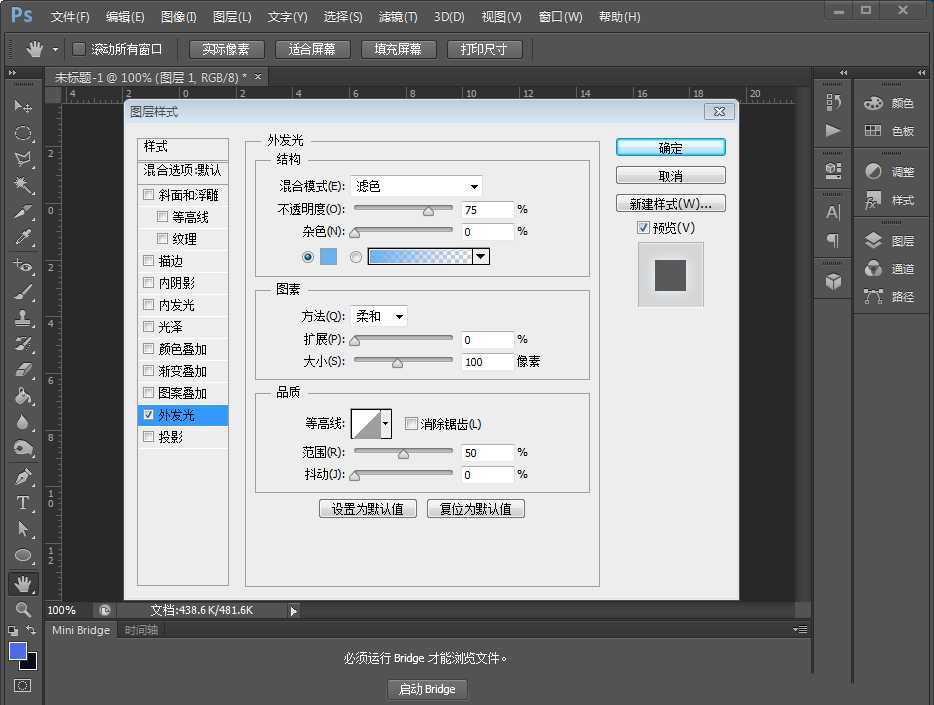Select the Hand tool
Image resolution: width=934 pixels, height=705 pixels.
(22, 583)
